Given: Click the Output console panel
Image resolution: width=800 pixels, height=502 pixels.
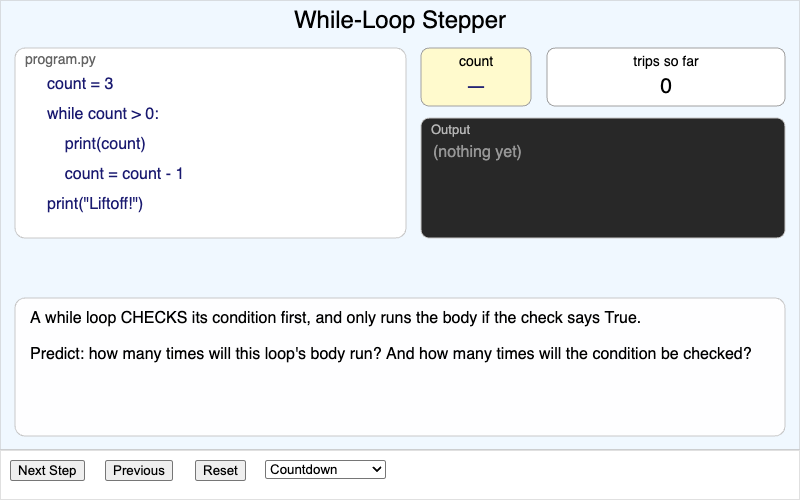Looking at the screenshot, I should (x=603, y=178).
